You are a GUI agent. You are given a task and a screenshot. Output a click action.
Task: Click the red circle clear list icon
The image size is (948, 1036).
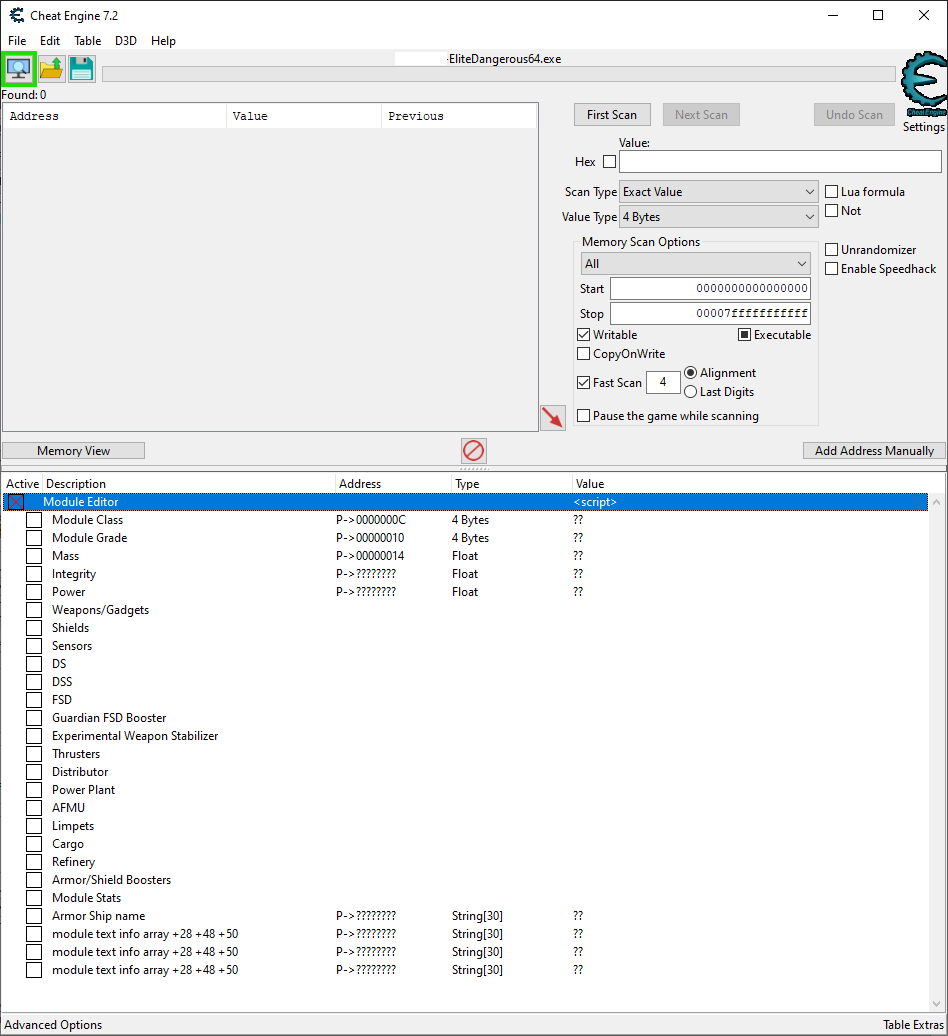click(x=473, y=451)
